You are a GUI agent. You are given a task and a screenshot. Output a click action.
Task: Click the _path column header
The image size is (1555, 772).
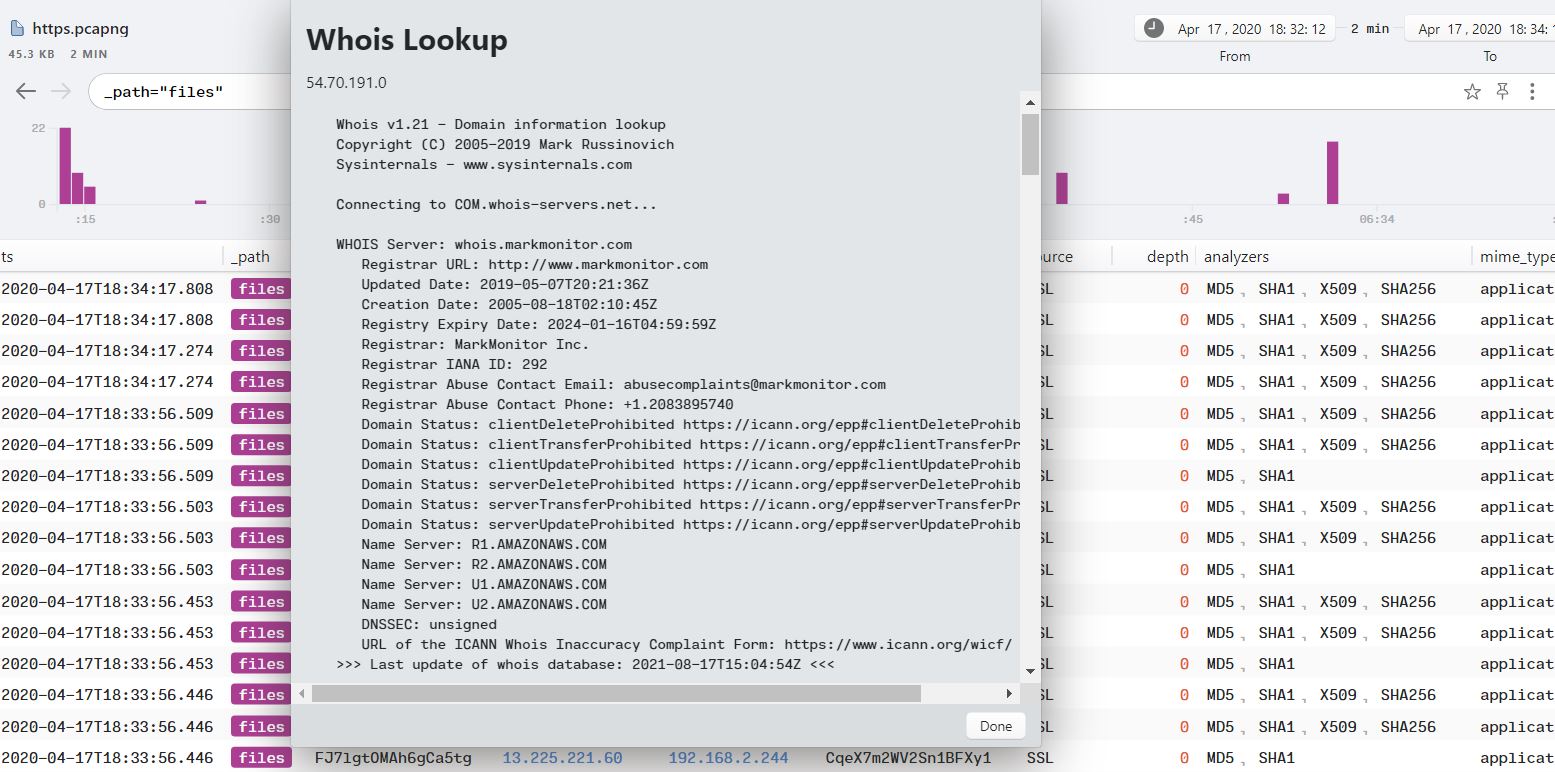pos(251,257)
